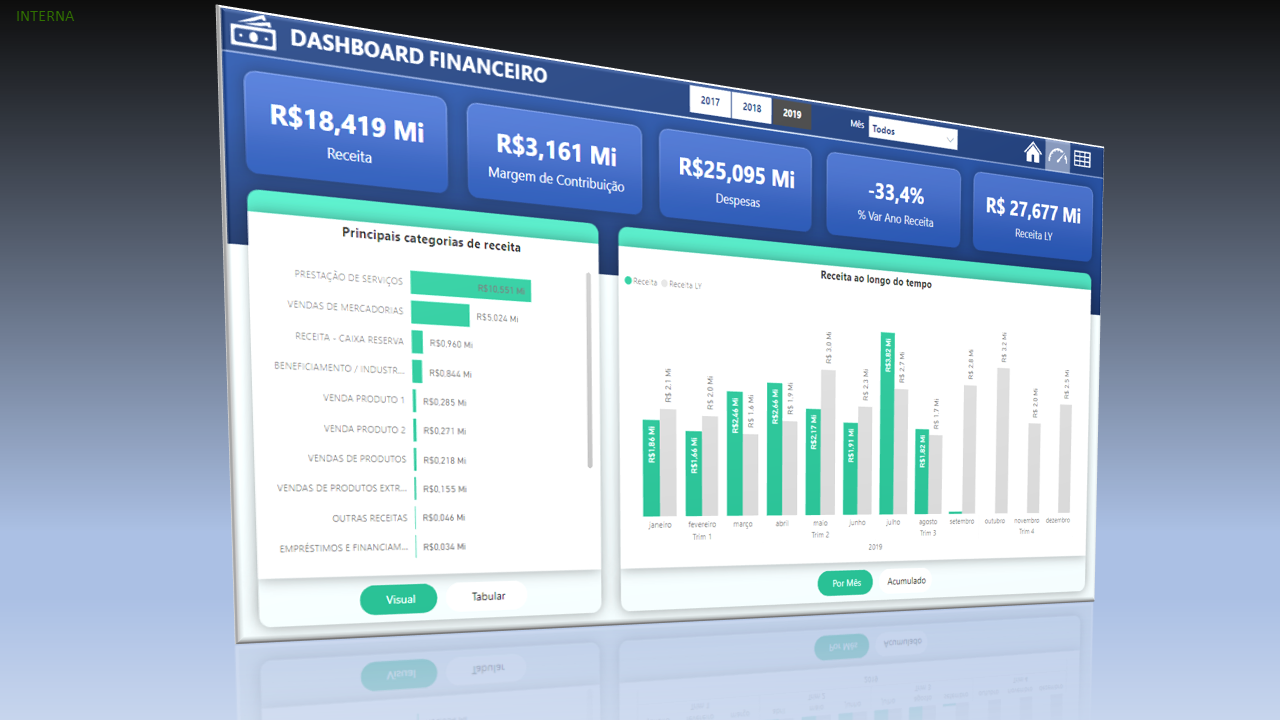This screenshot has height=720, width=1280.
Task: Select the Vendas de Mercadorias bar
Action: pyautogui.click(x=439, y=314)
